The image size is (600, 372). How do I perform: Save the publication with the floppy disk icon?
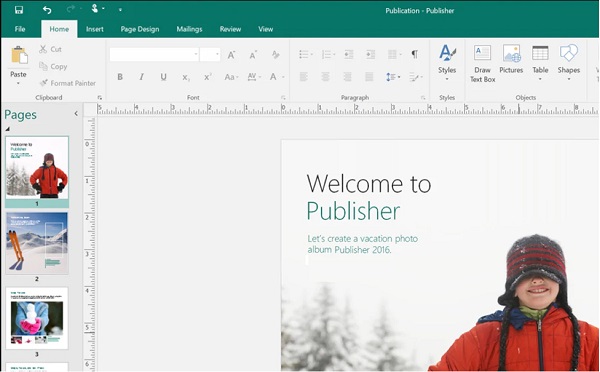tap(19, 10)
